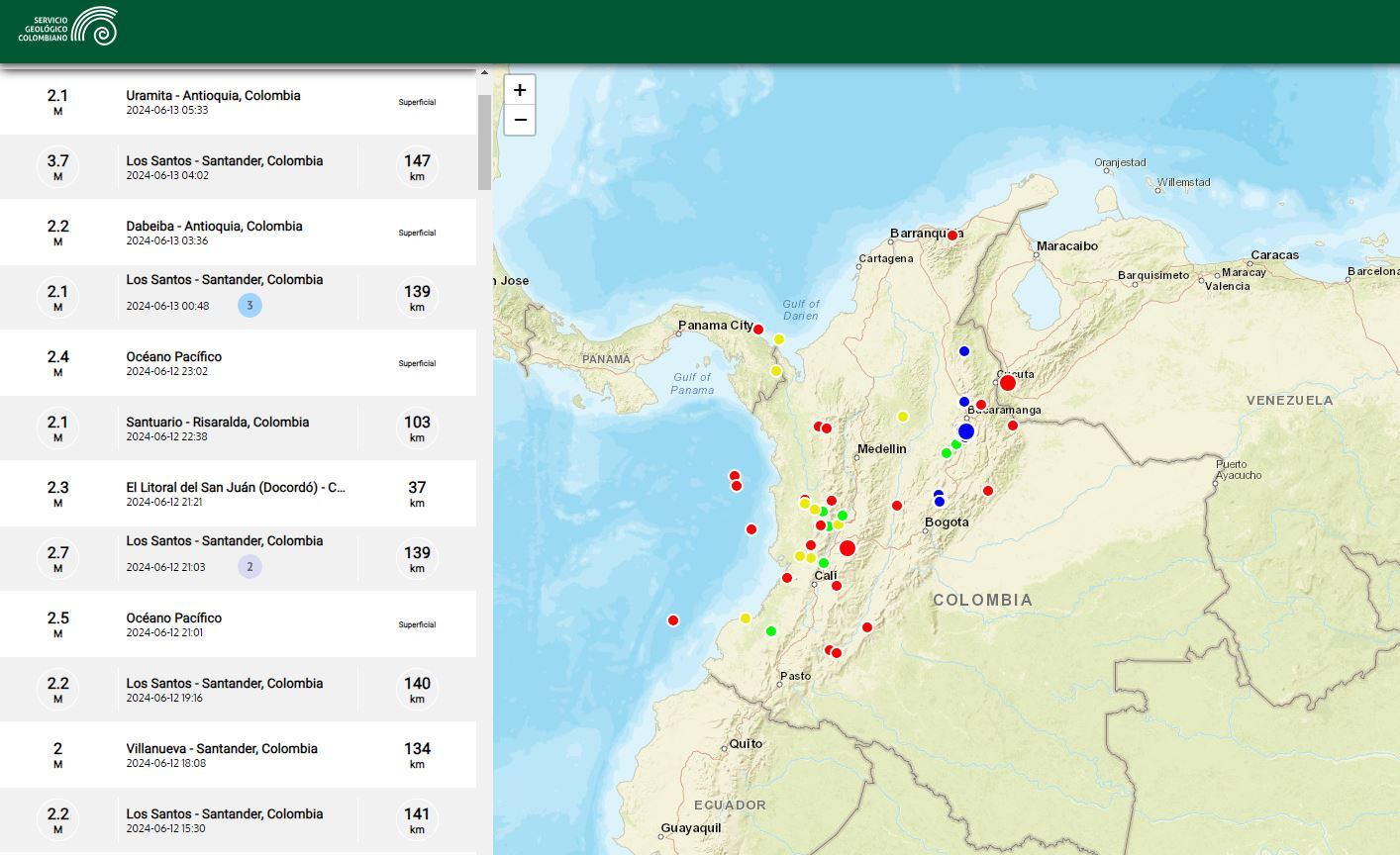Zoom out of the map
Viewport: 1400px width, 855px height.
click(520, 120)
